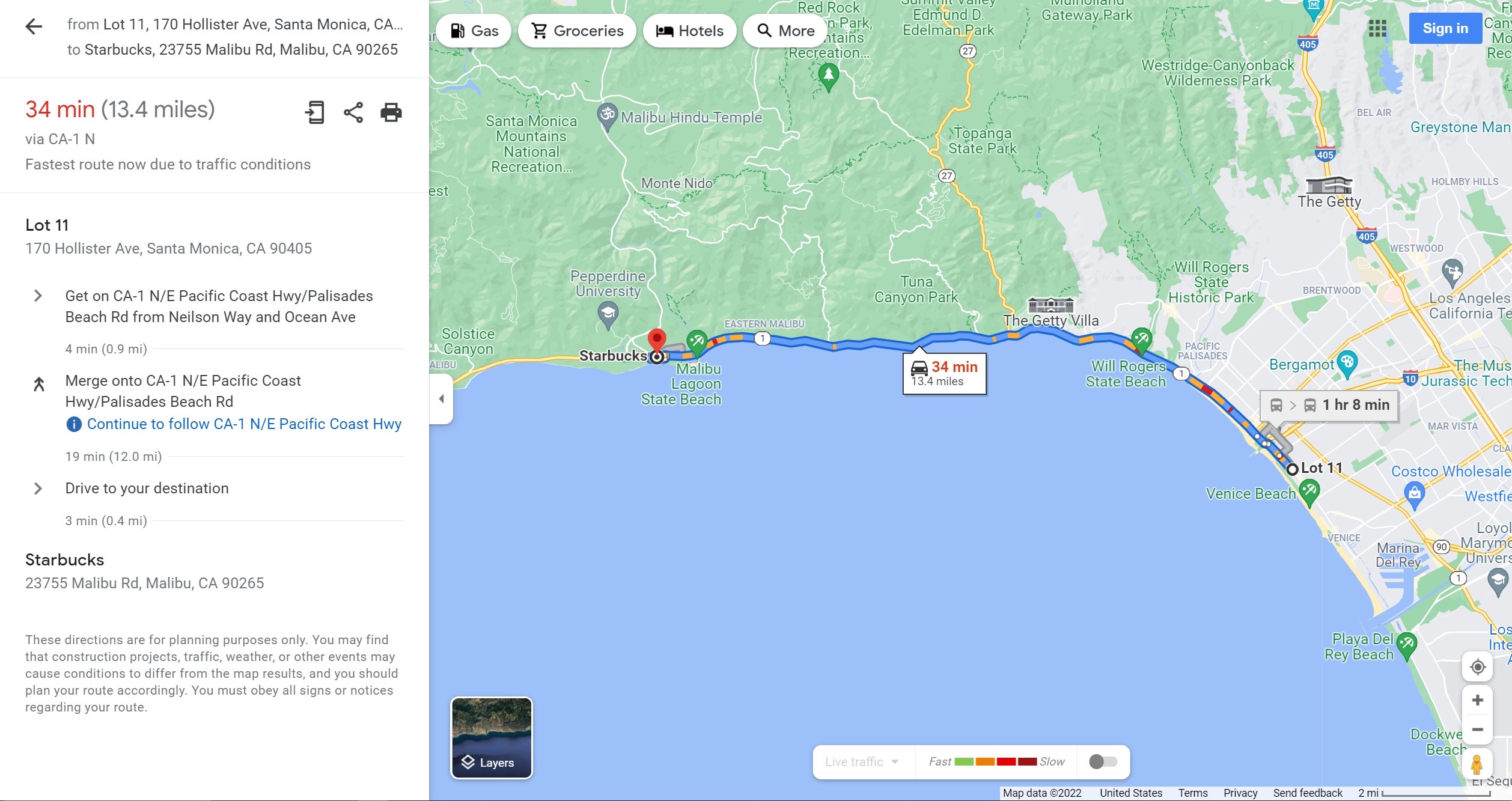Click the 'Starbucks' heading in panel
Viewport: 1512px width, 801px height.
pyautogui.click(x=64, y=560)
